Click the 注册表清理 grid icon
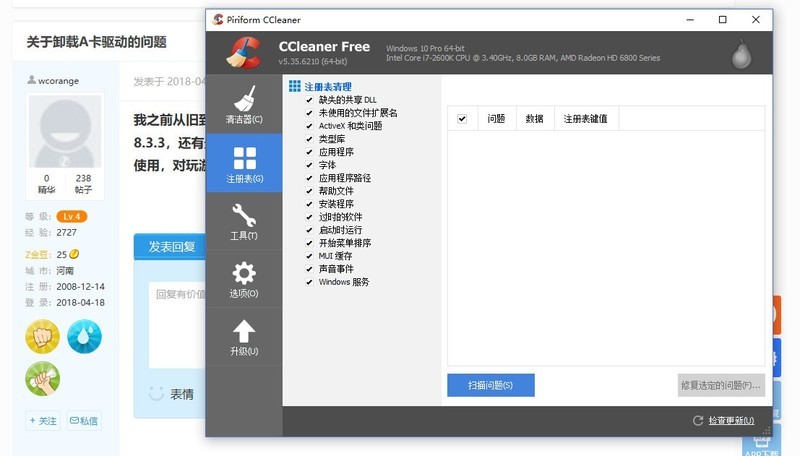 point(294,86)
